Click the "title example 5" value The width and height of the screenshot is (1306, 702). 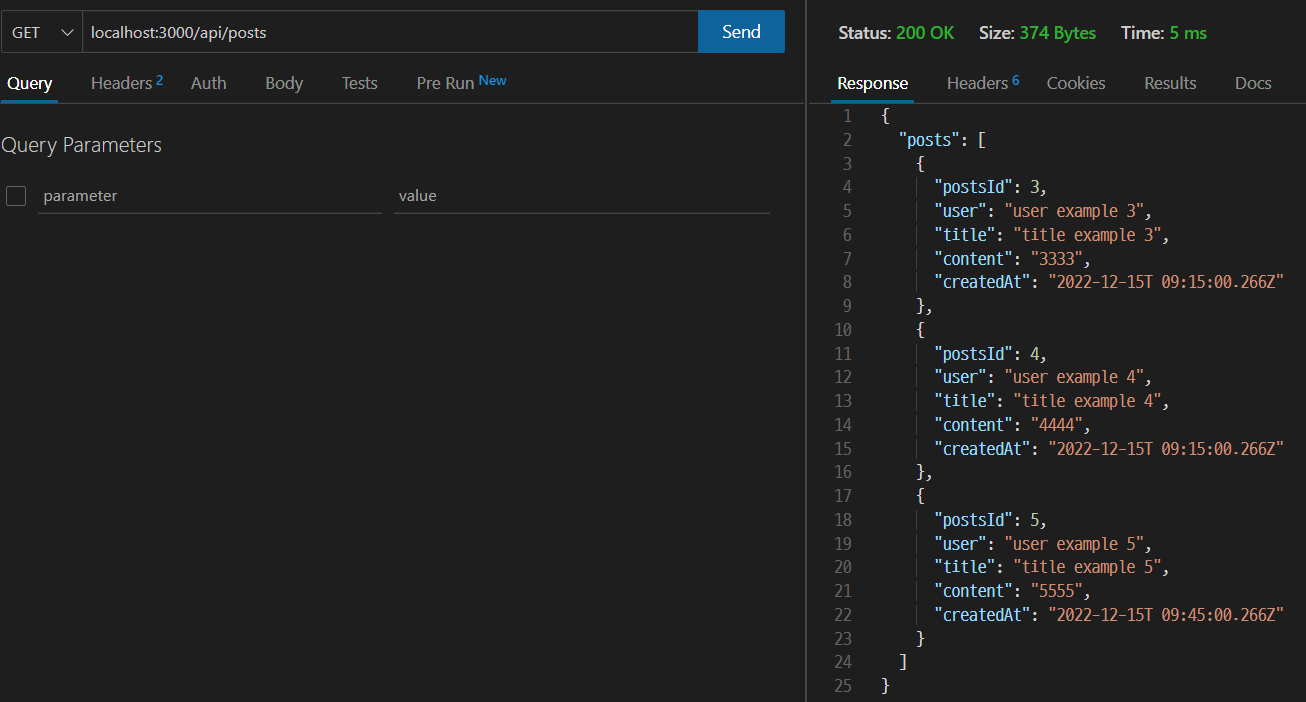[x=1087, y=567]
